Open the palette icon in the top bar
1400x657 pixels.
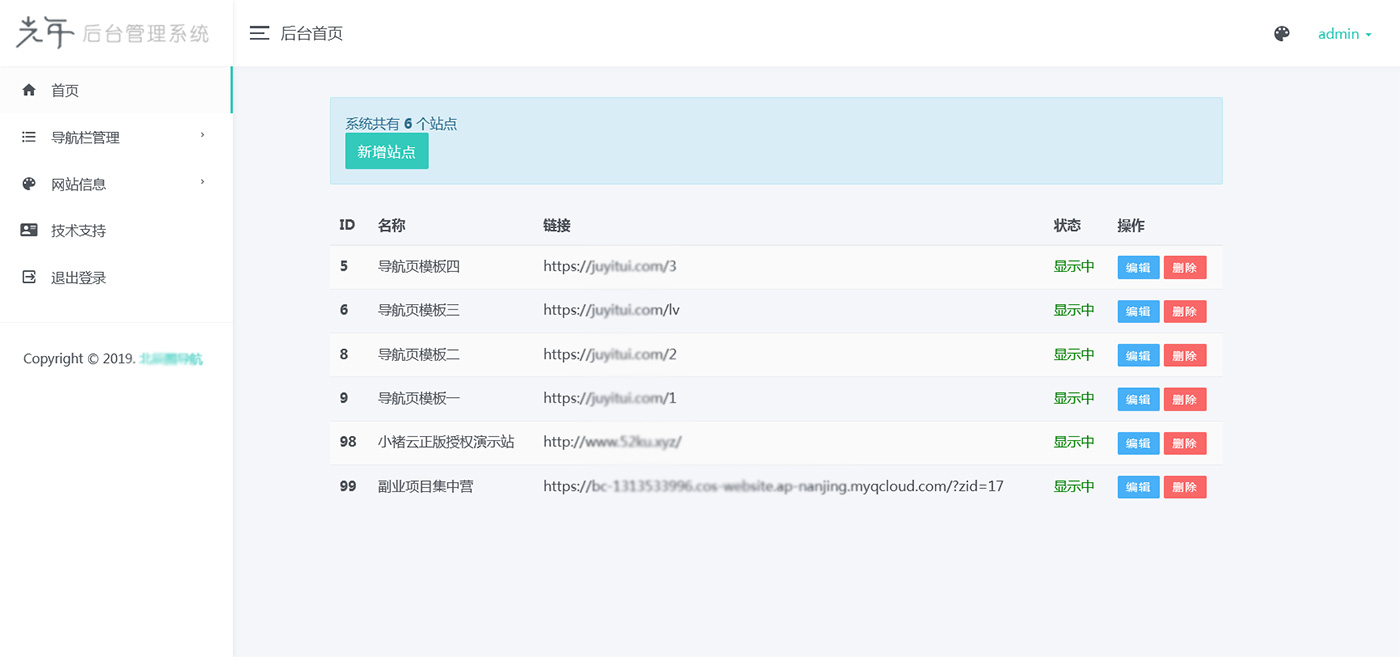[1282, 33]
